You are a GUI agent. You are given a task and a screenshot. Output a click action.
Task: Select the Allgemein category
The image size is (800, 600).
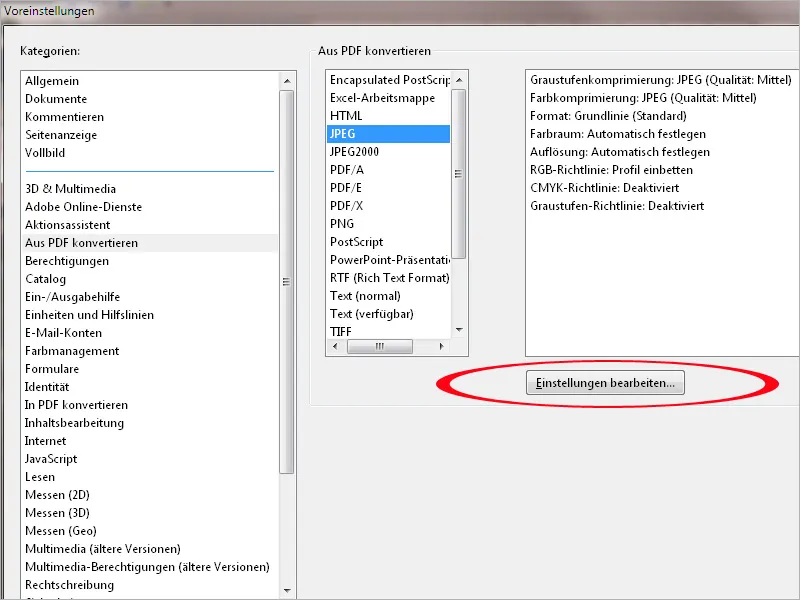52,81
